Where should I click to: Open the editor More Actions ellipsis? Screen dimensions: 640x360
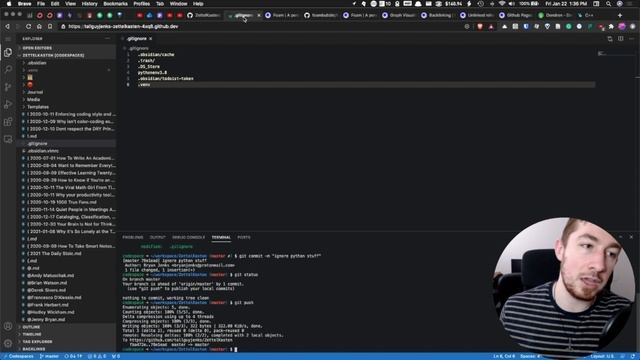click(631, 39)
